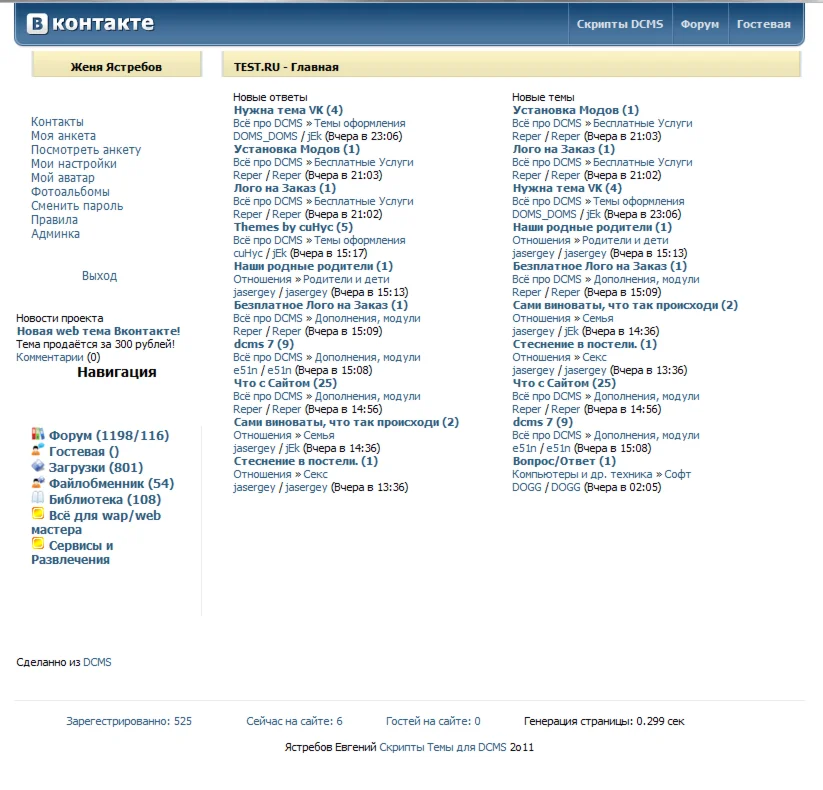Screen dimensions: 823x790
Task: Click Сейчас на сайте: 6
Action: point(294,722)
